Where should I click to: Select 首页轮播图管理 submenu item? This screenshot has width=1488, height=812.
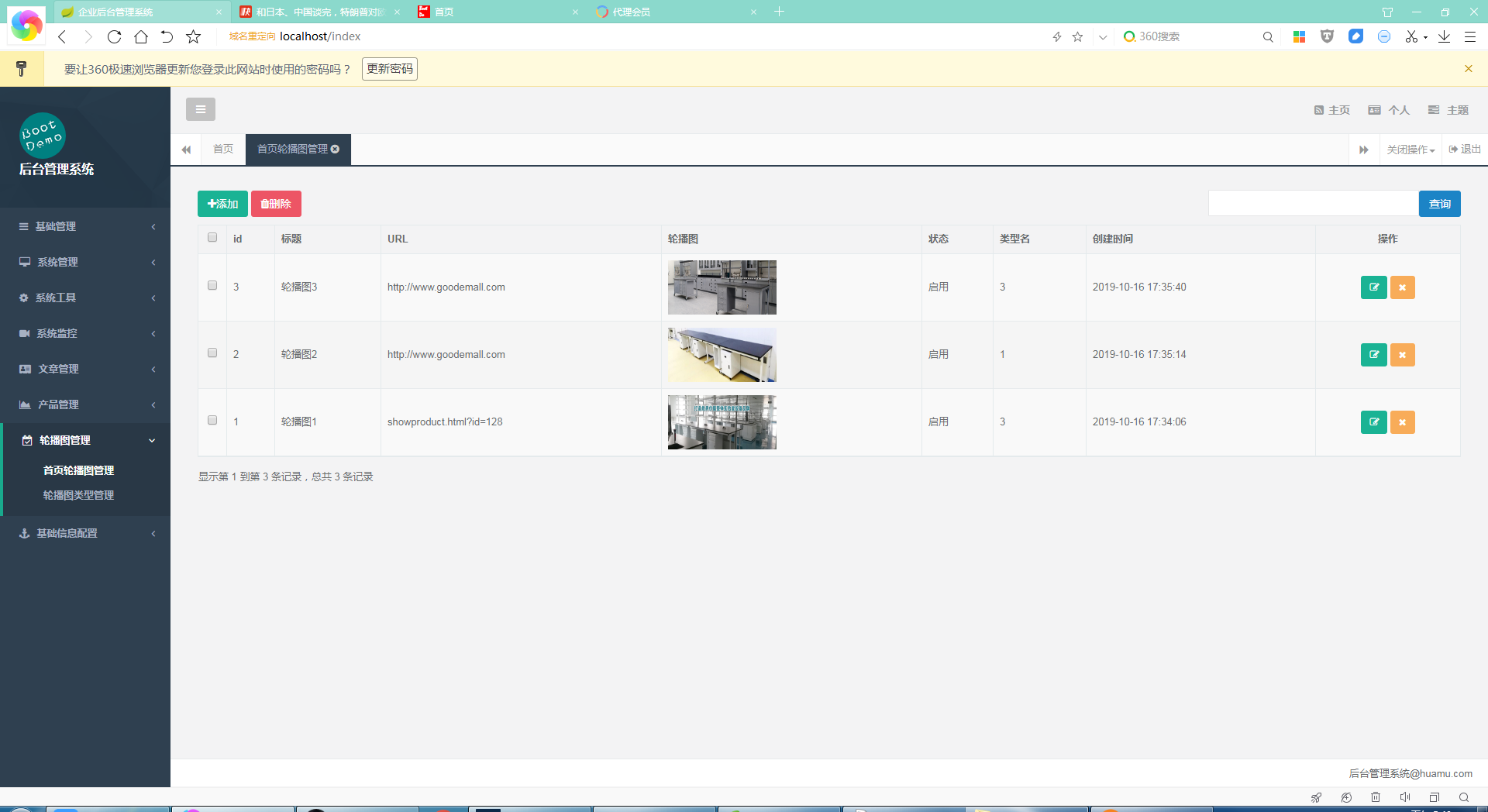point(78,470)
